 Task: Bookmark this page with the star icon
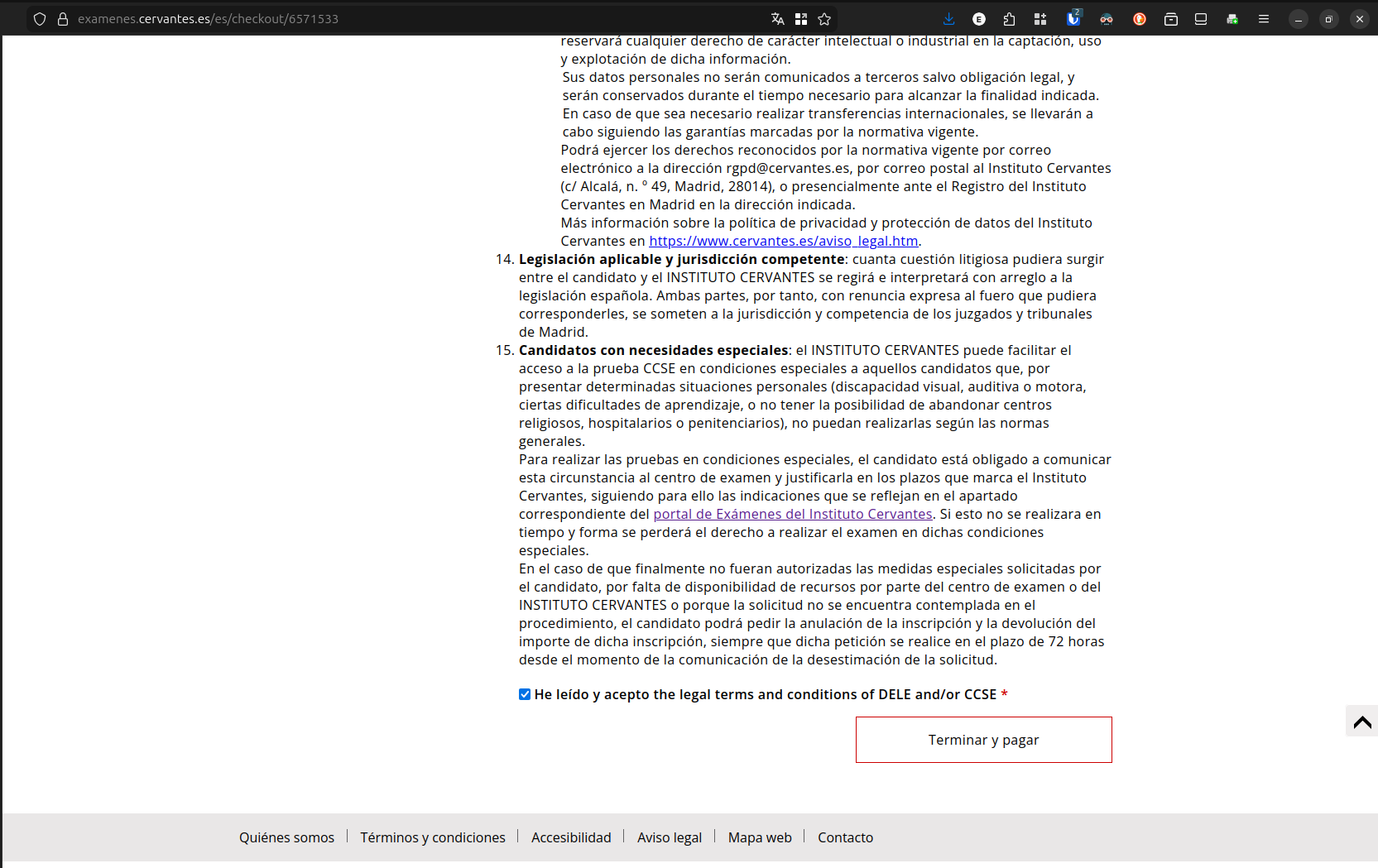click(x=824, y=19)
